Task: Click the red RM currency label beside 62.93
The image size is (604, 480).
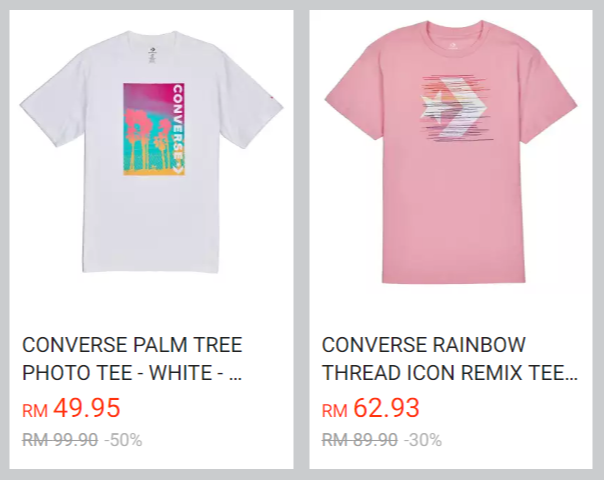Action: coord(334,411)
